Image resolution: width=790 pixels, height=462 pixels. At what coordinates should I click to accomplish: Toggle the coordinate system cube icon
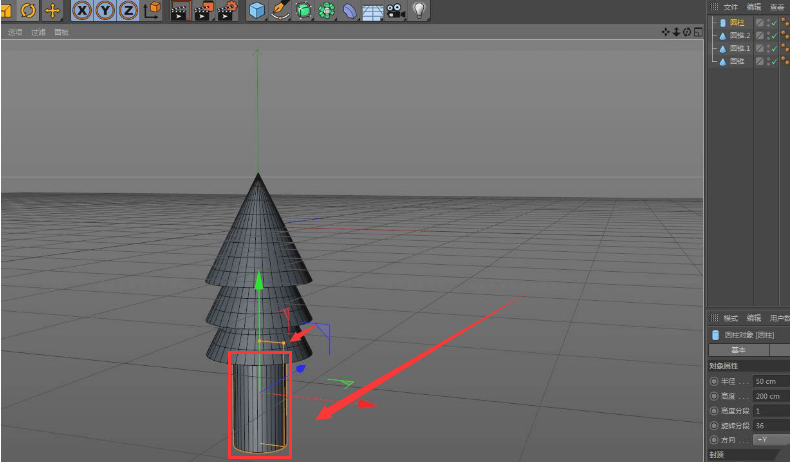(x=152, y=10)
